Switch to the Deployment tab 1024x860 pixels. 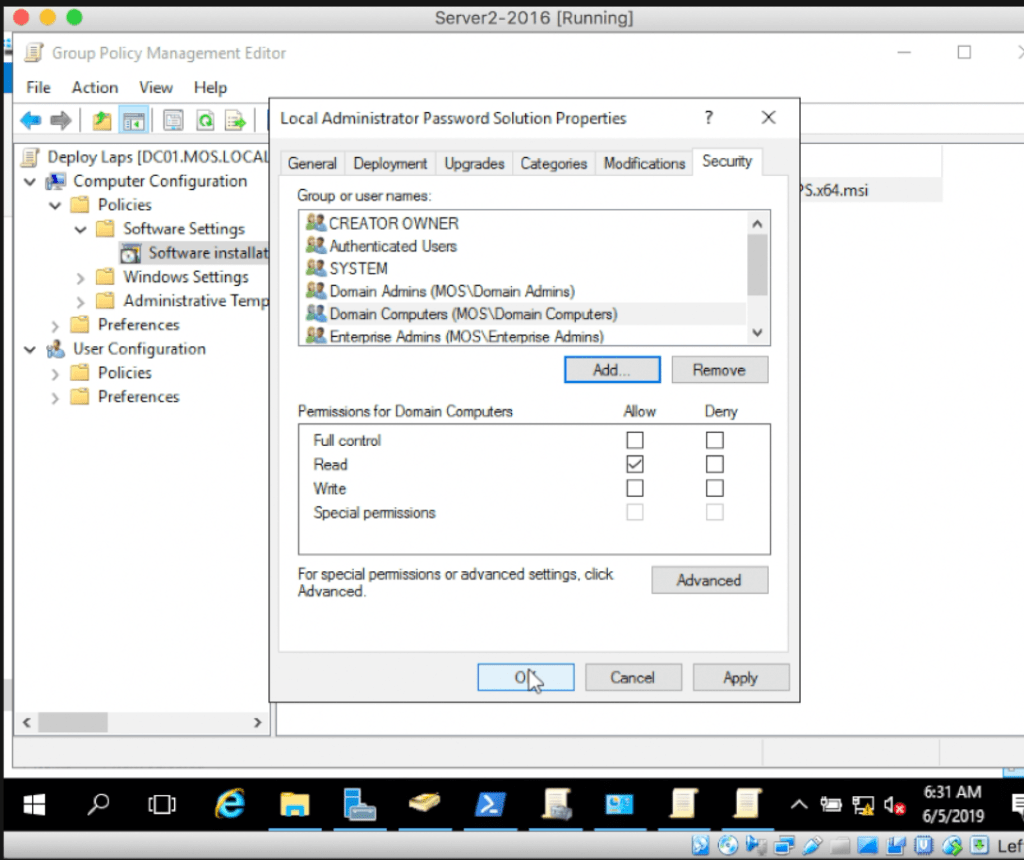[x=390, y=163]
